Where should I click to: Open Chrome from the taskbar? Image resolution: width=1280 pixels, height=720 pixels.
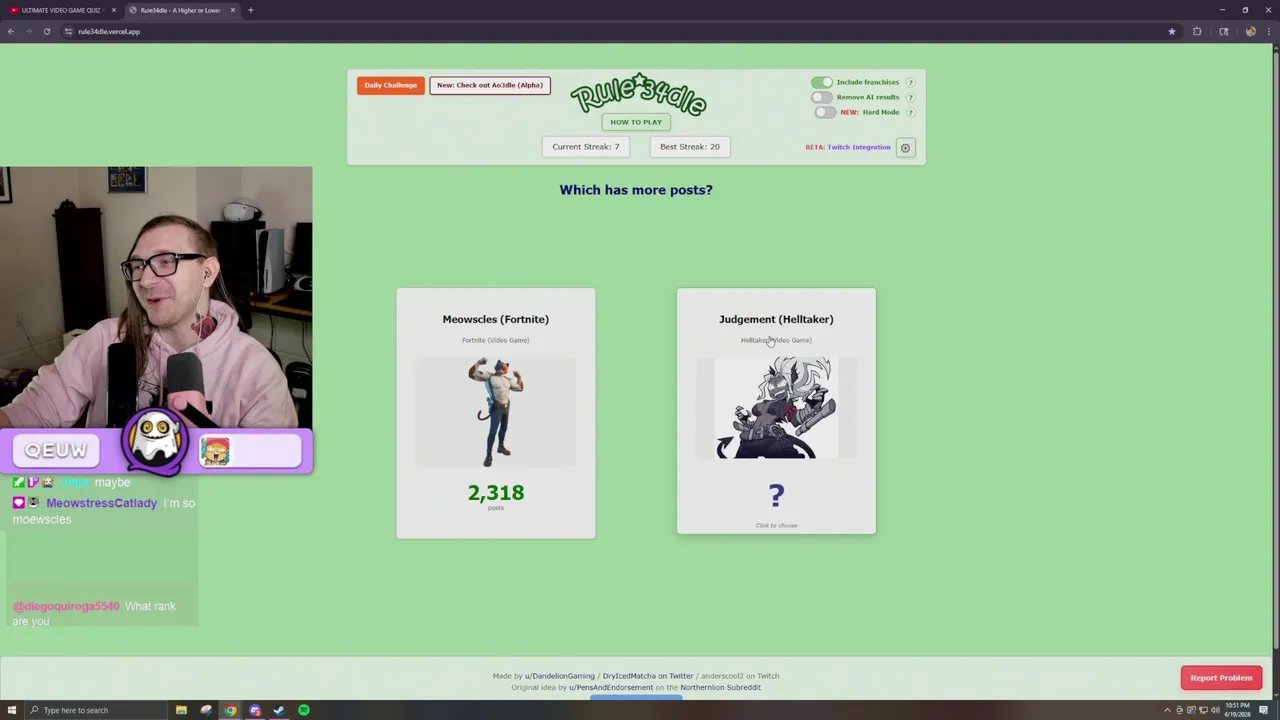pyautogui.click(x=230, y=710)
